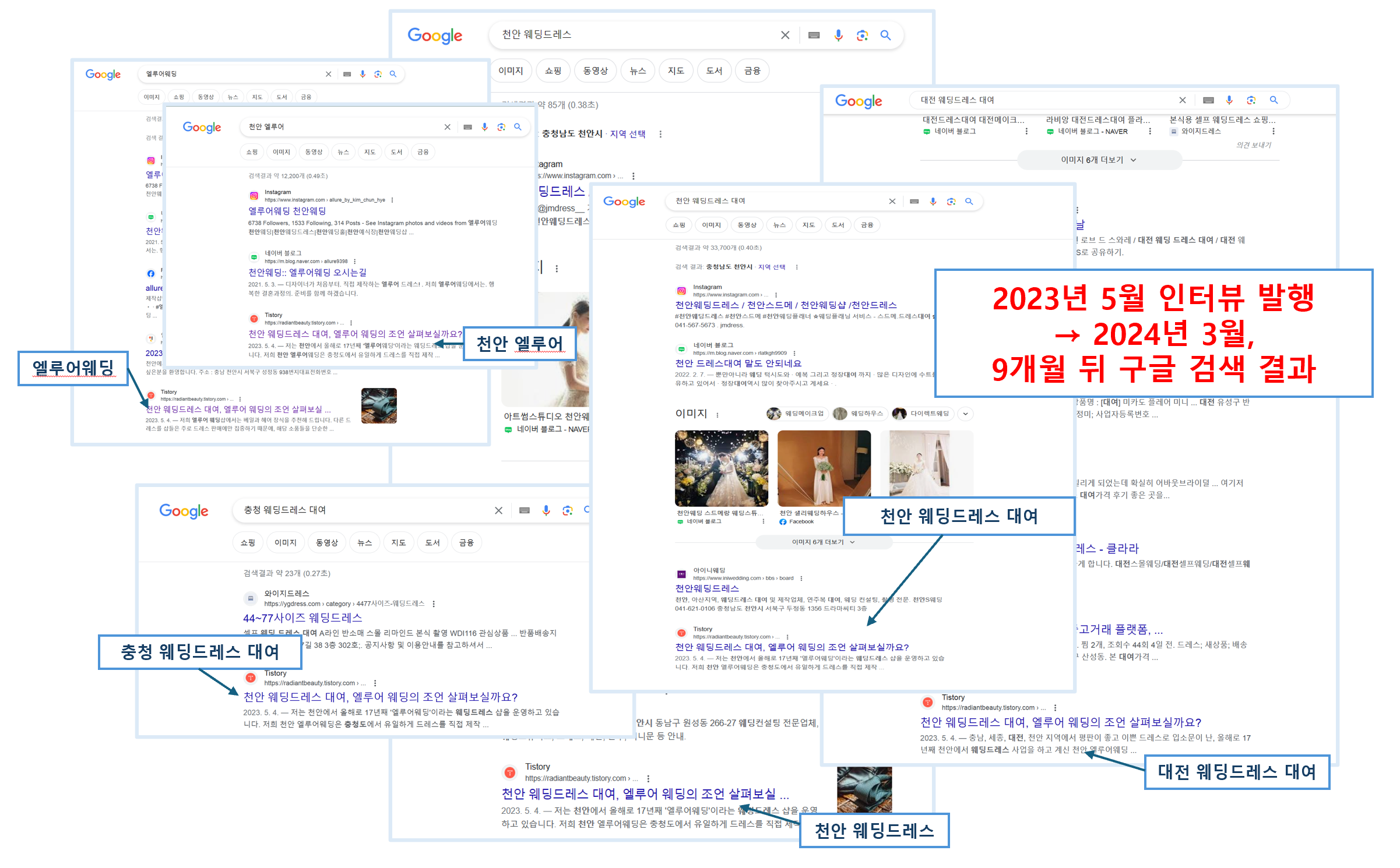Open three-dot menu beside 아이니웨딩 result

pos(801,578)
